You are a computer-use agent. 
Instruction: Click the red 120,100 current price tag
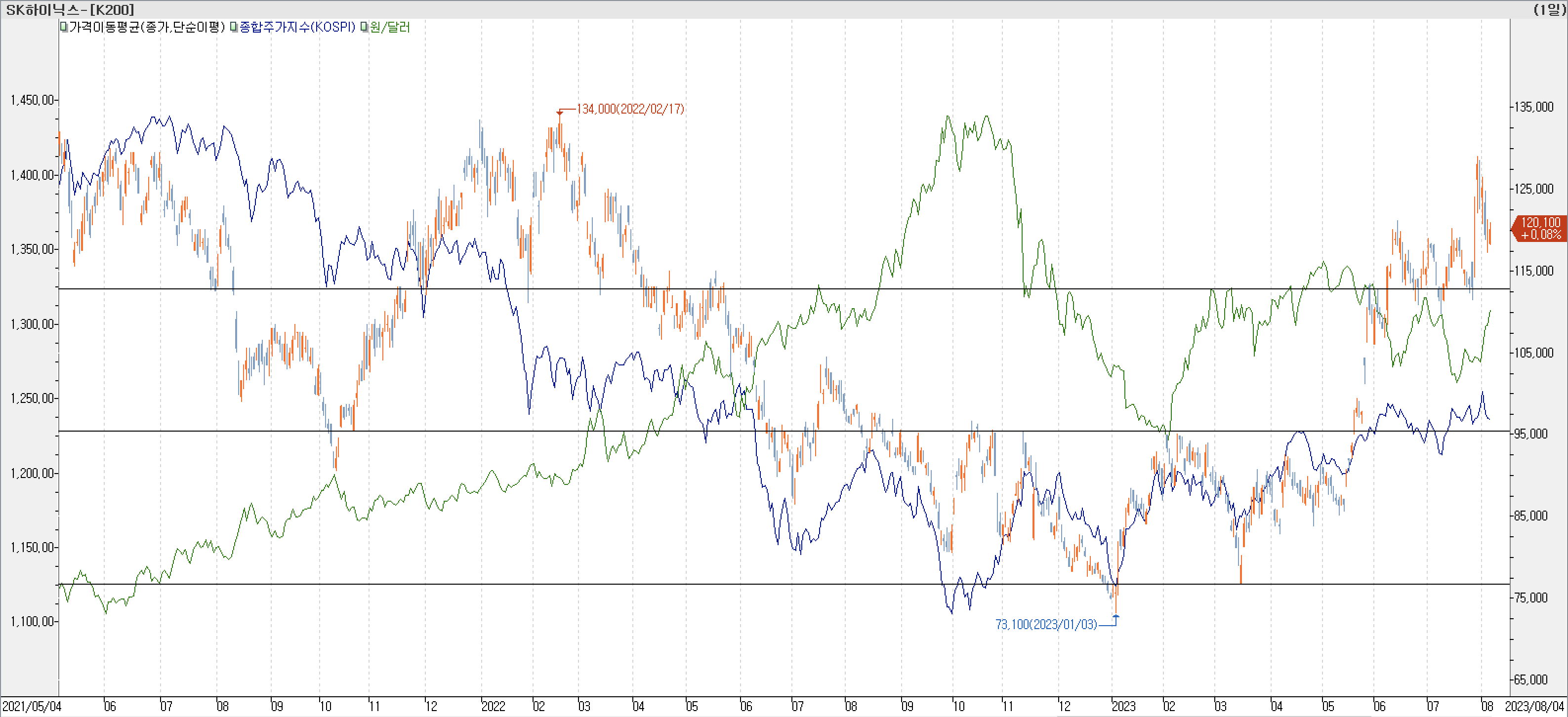tap(1540, 228)
